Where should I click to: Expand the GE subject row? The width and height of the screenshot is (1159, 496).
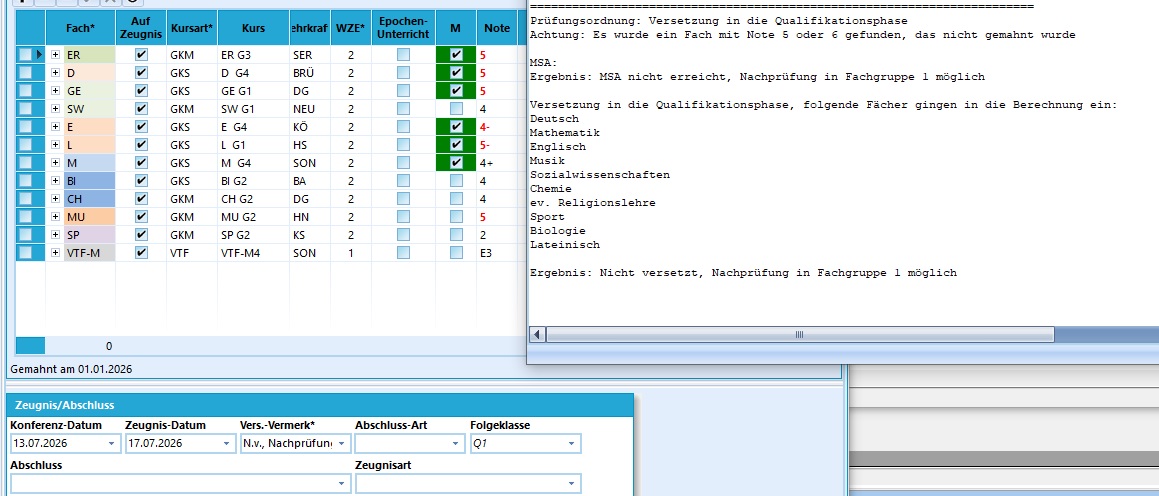click(55, 91)
